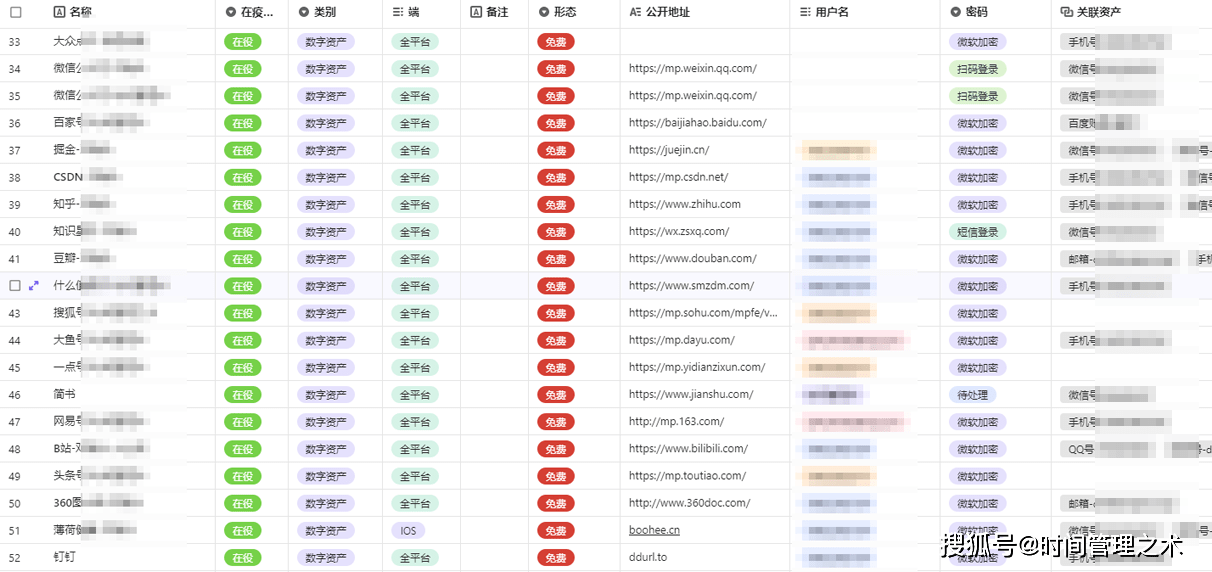Click the link icon beside 关联资产 header
Screen dimensions: 1212x572
(1066, 12)
